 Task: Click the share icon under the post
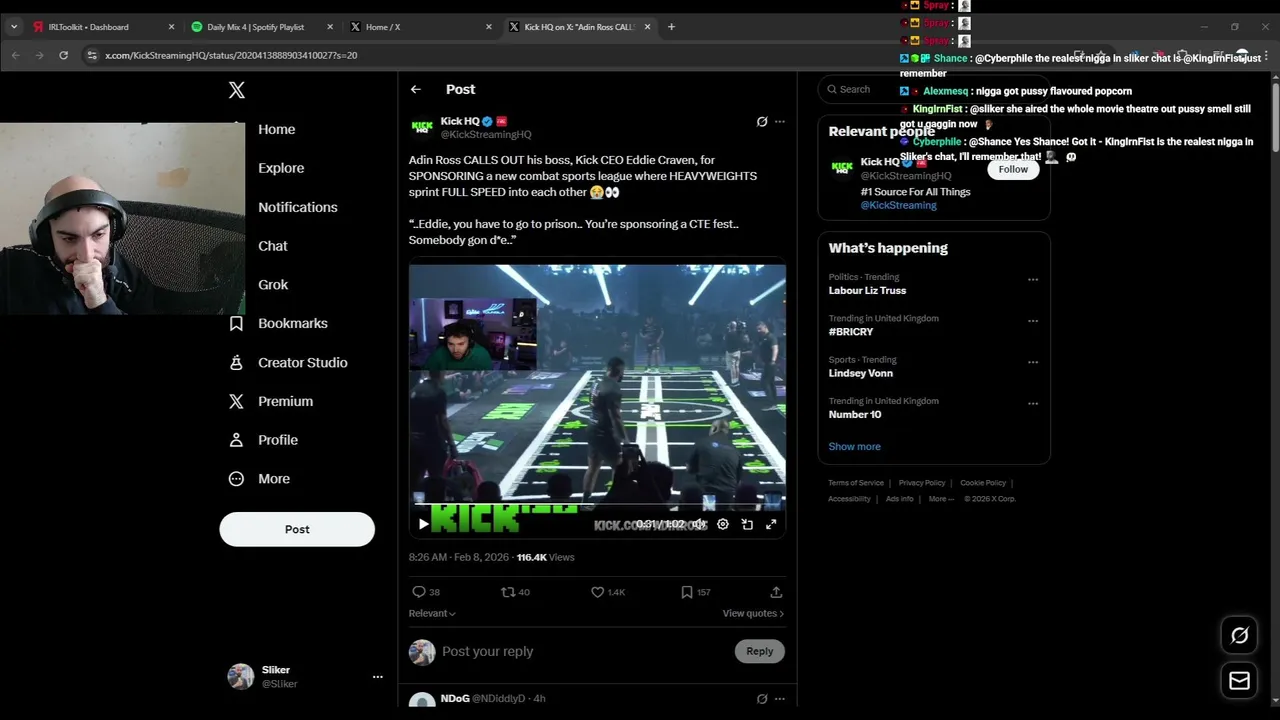pos(776,592)
